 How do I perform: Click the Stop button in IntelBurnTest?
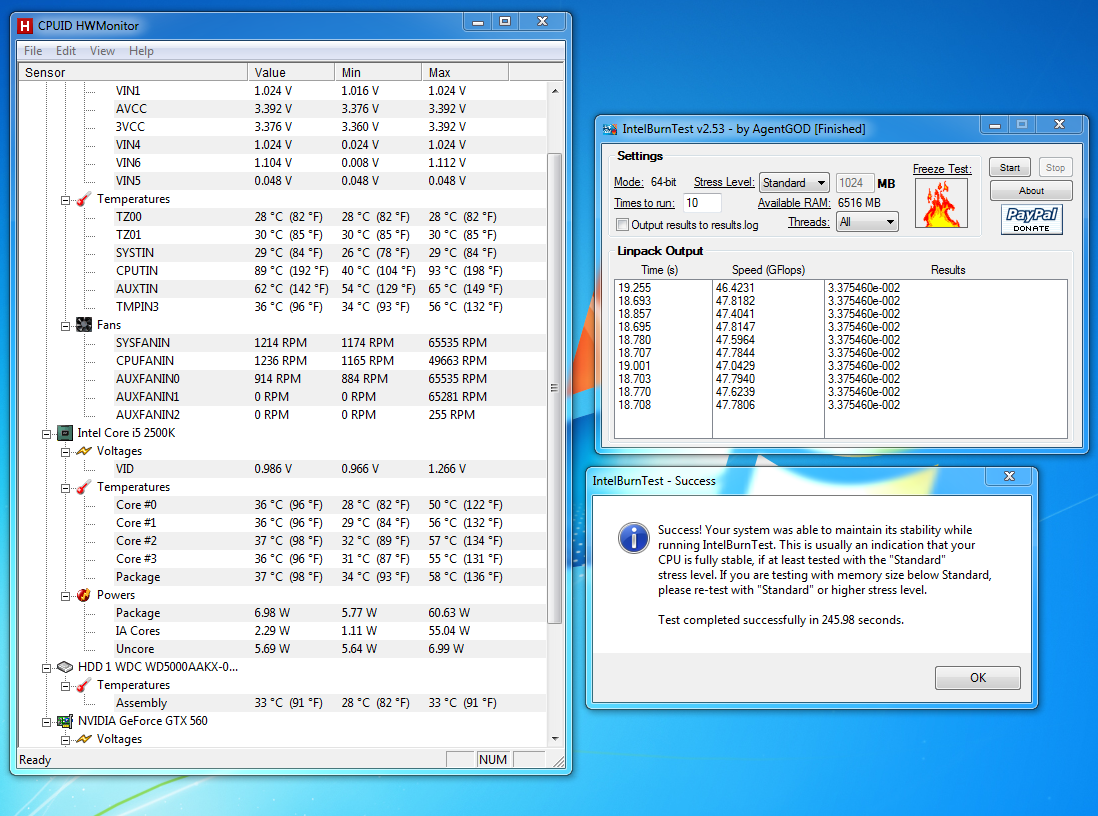(x=1055, y=168)
